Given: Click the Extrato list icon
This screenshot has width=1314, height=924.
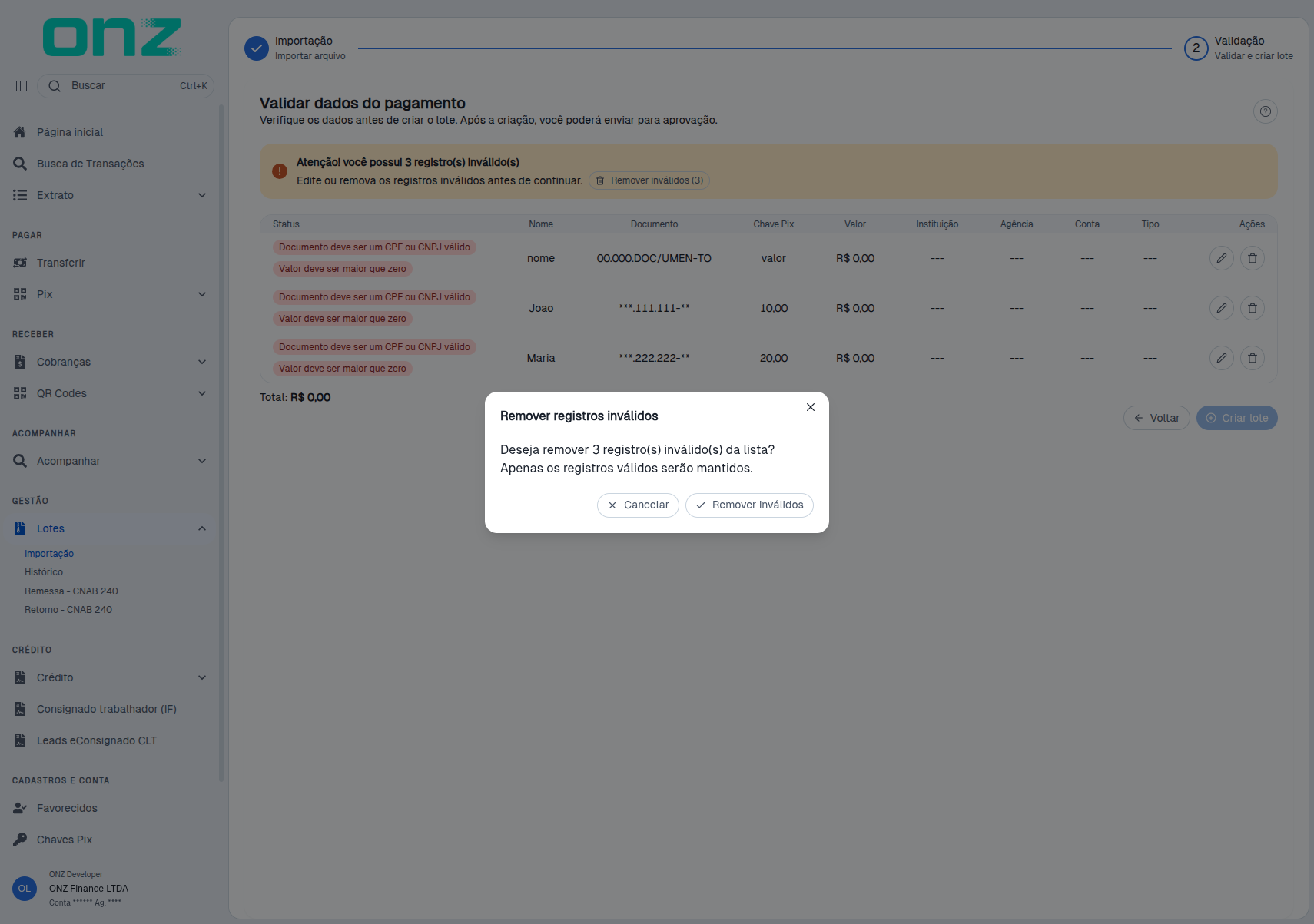Looking at the screenshot, I should click(20, 195).
